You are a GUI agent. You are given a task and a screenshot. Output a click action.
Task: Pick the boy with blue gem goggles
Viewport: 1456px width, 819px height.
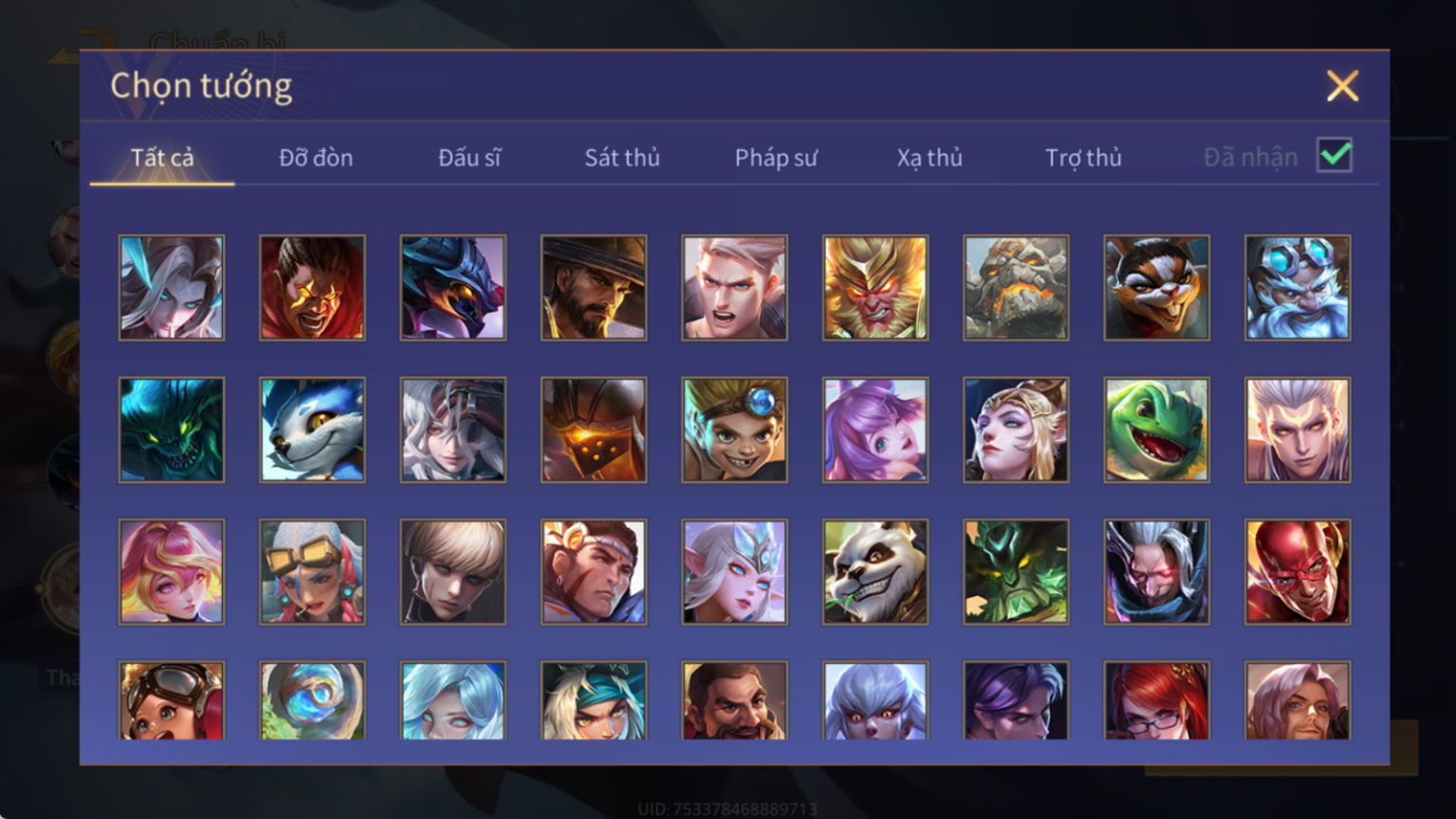(x=734, y=430)
